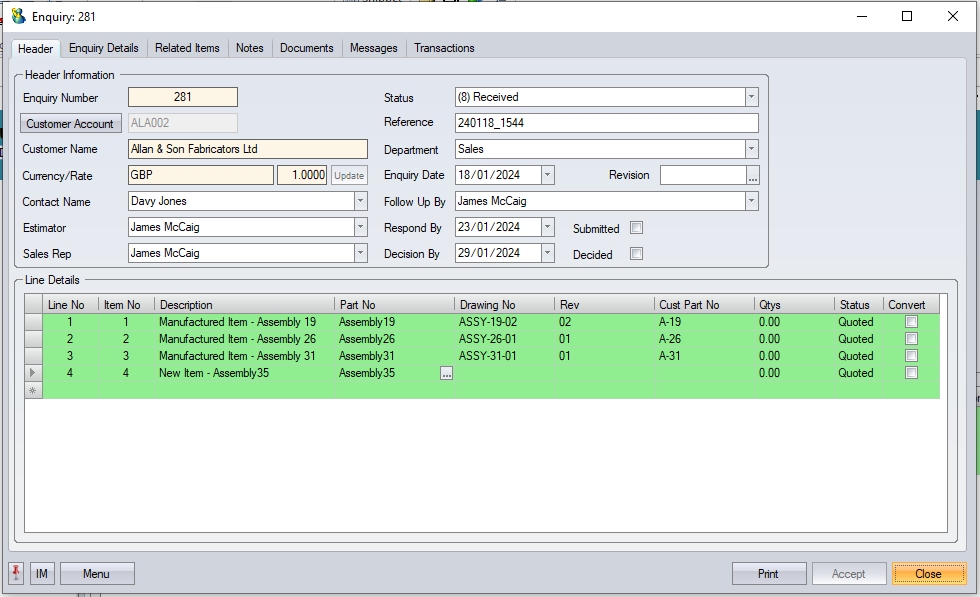This screenshot has width=980, height=597.
Task: Click the ellipsis button in Assembly35 part cell
Action: click(x=446, y=373)
